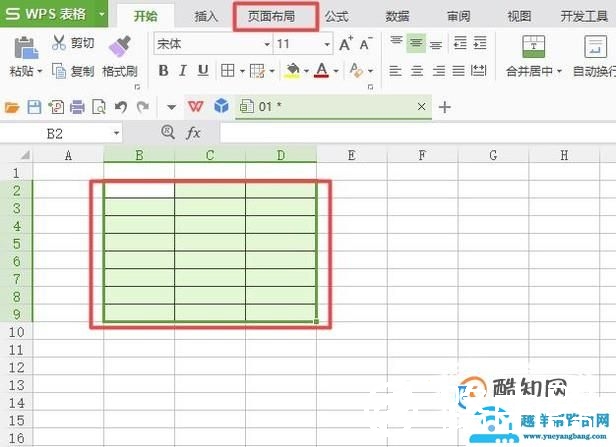The height and width of the screenshot is (447, 616).
Task: Click the clear format eraser icon
Action: tap(356, 70)
